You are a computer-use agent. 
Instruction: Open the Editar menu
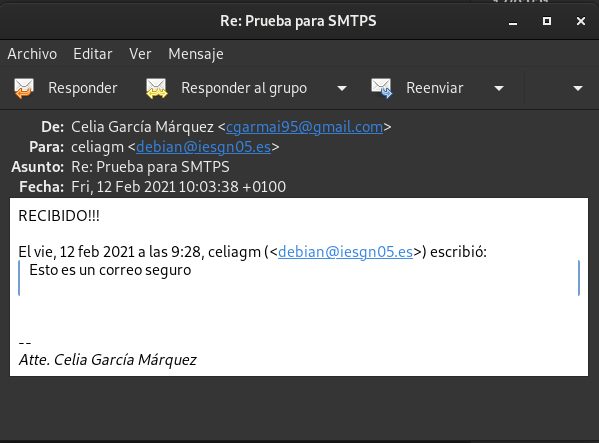[93, 54]
